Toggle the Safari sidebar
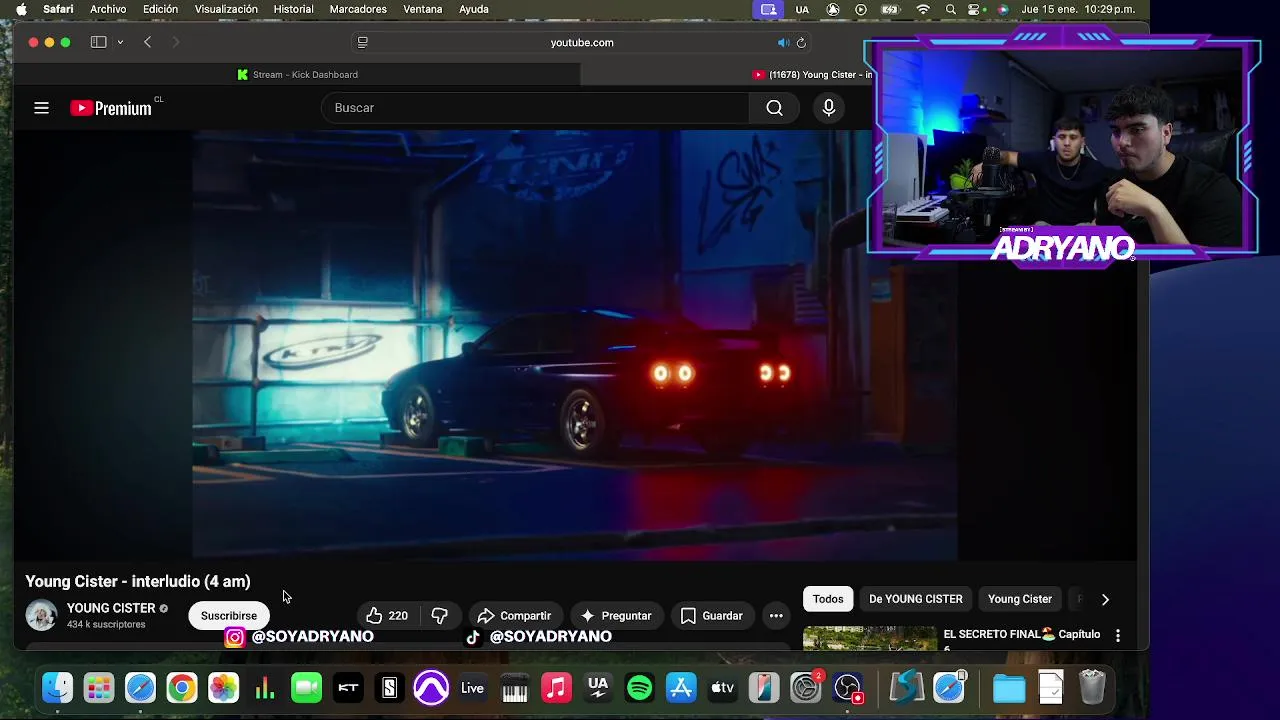 click(x=98, y=42)
